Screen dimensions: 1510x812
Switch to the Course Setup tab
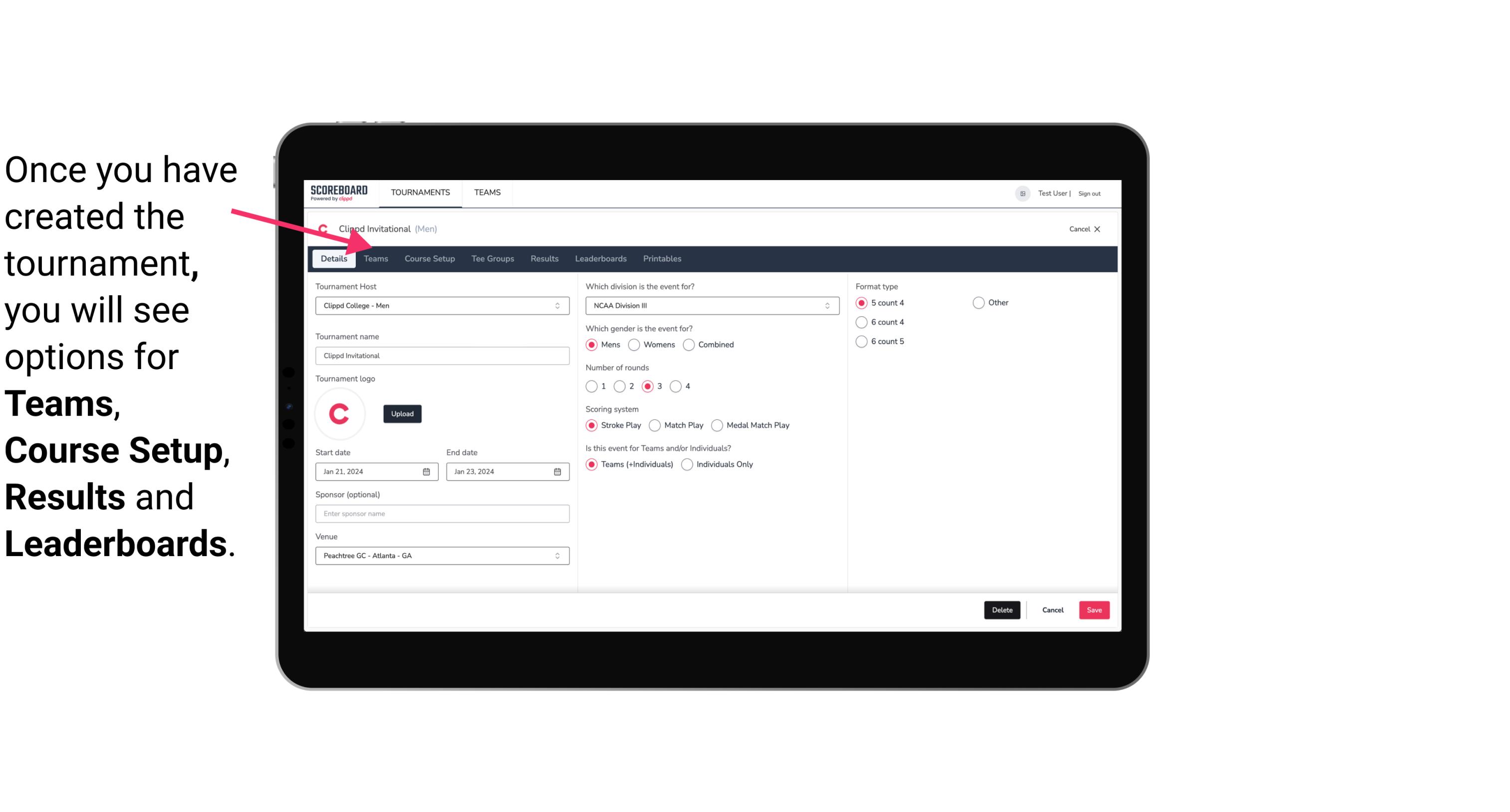428,258
